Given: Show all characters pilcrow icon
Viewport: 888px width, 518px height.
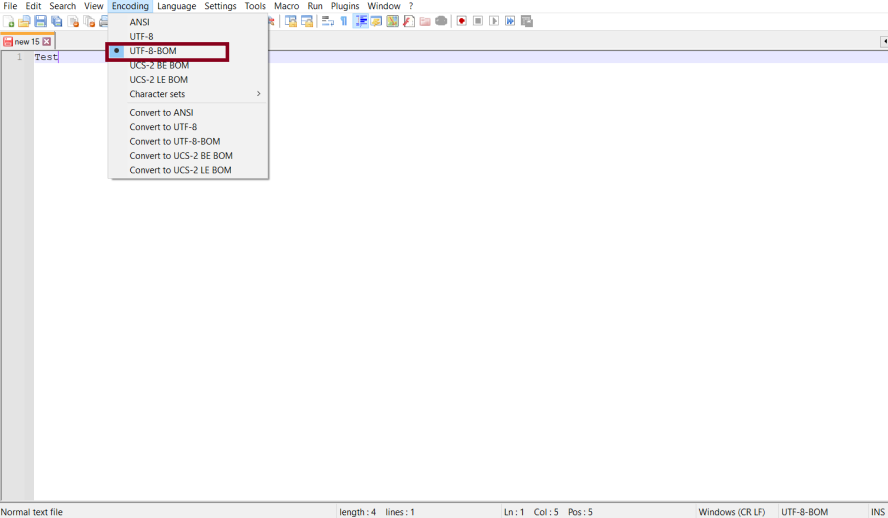Looking at the screenshot, I should coord(344,21).
